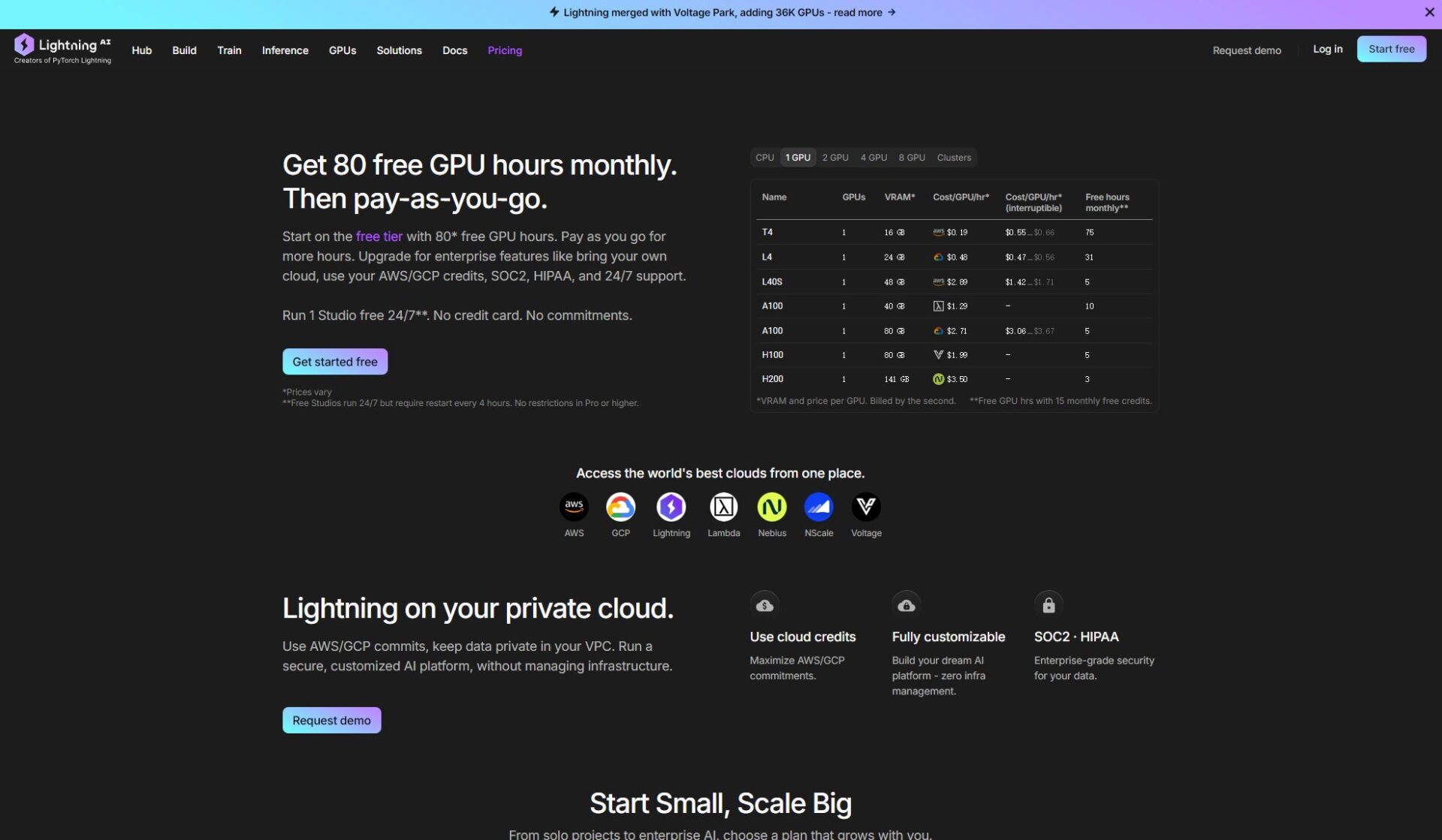
Task: Click the NScale cloud icon
Action: pos(819,507)
